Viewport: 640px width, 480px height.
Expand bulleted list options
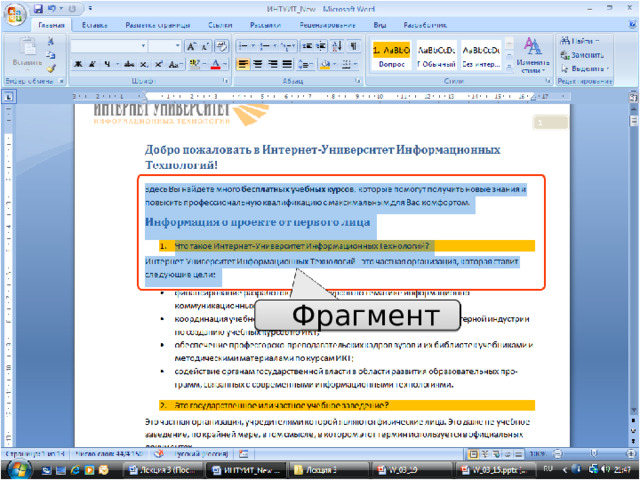point(253,46)
